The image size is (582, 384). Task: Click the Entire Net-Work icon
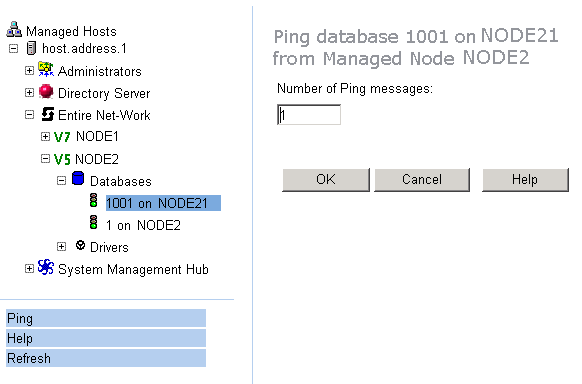point(48,114)
